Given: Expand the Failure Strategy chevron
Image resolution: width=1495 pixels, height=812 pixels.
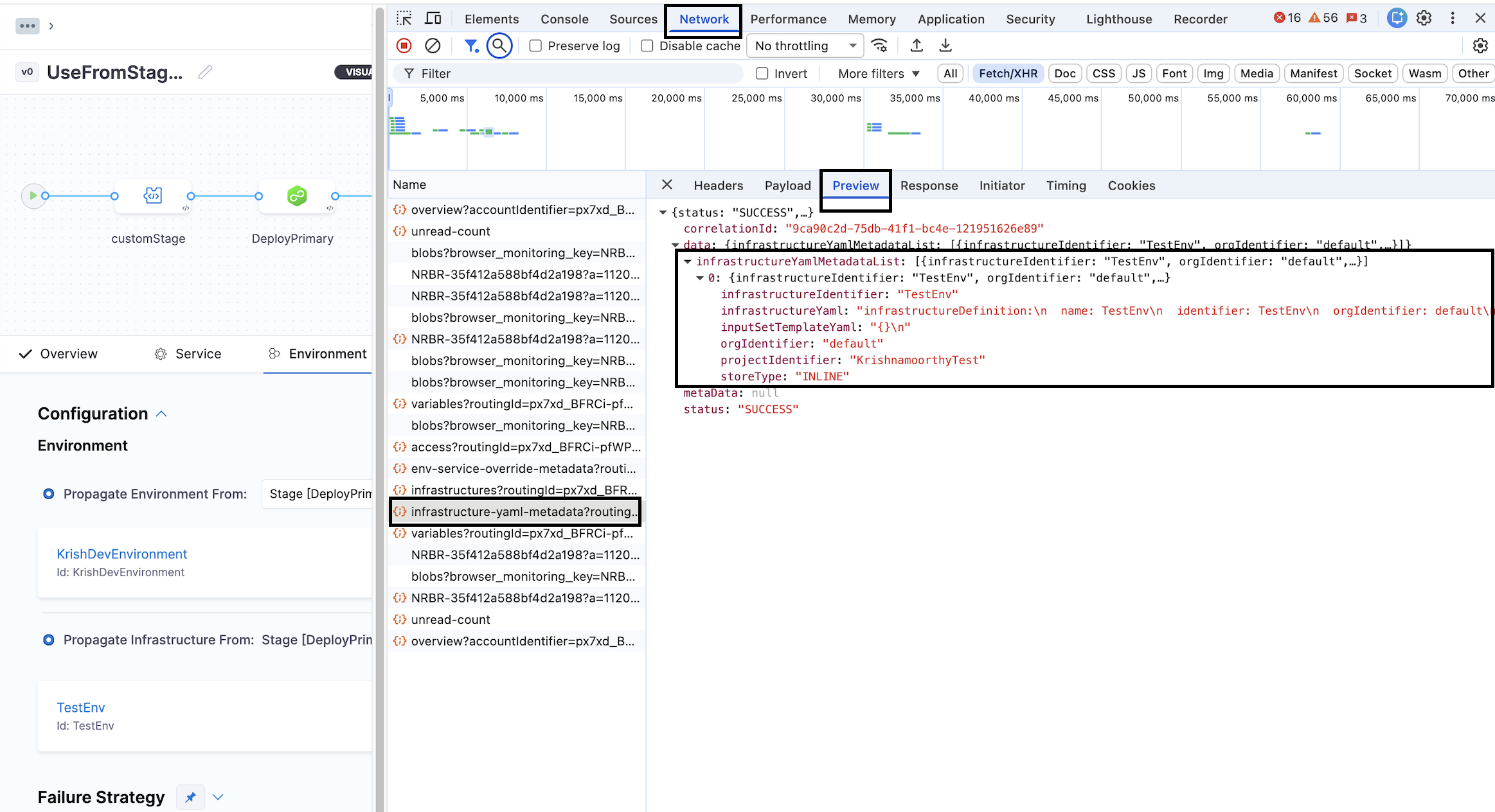Looking at the screenshot, I should pyautogui.click(x=218, y=797).
